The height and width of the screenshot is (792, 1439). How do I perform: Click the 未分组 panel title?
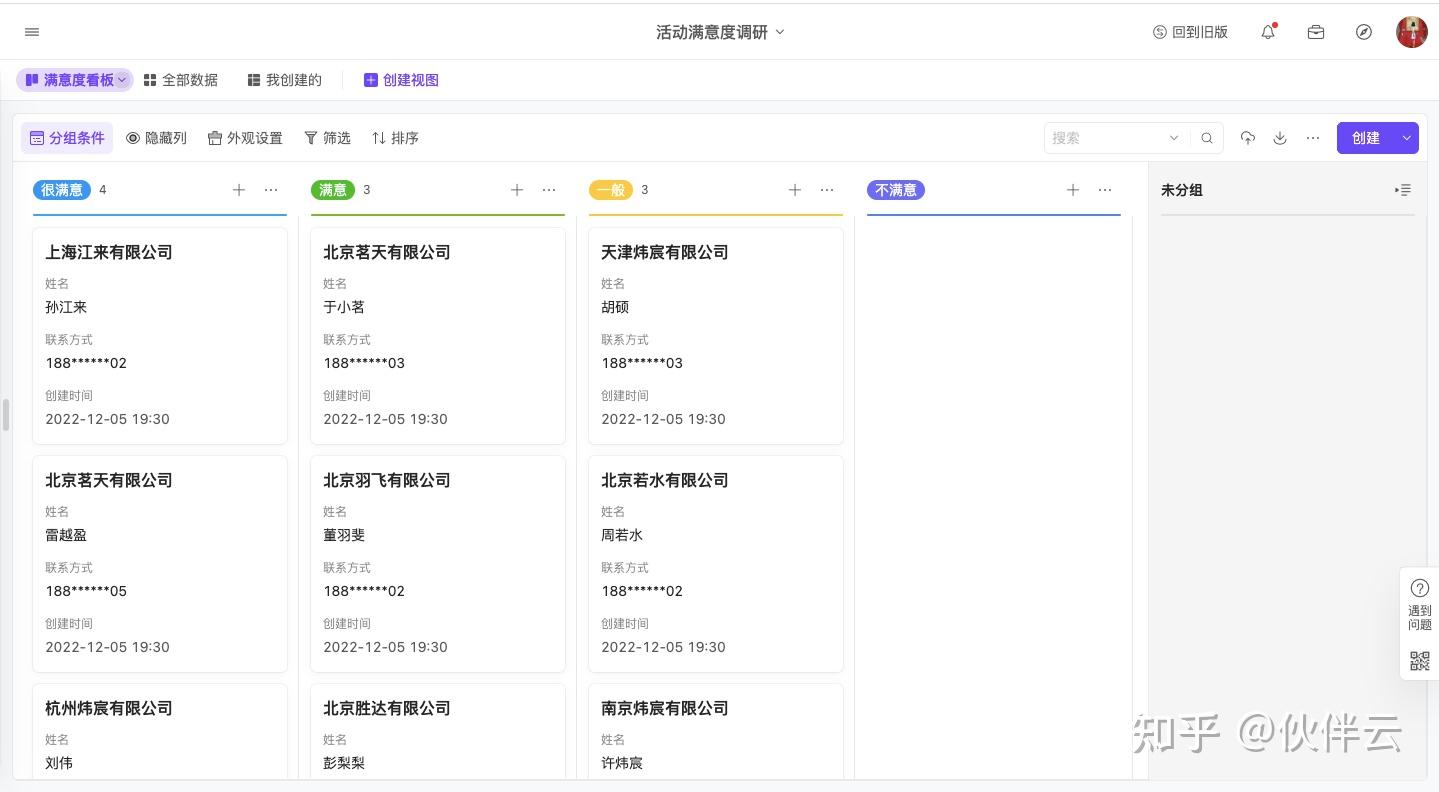click(x=1182, y=190)
